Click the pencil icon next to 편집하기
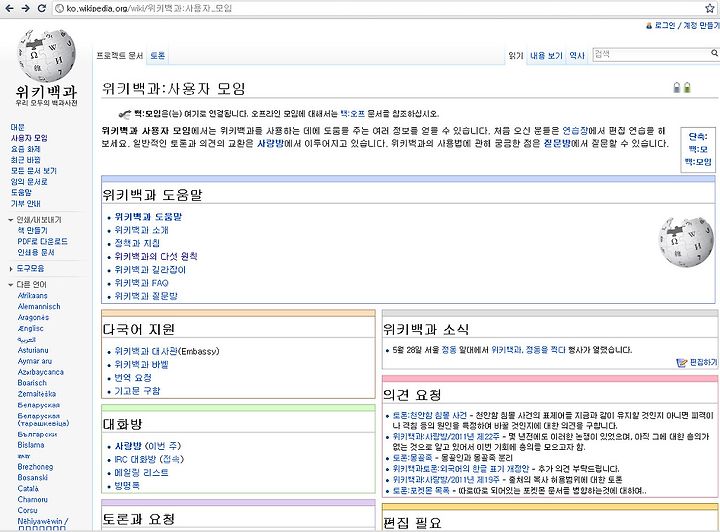Screen dimensions: 720x532 click(682, 363)
